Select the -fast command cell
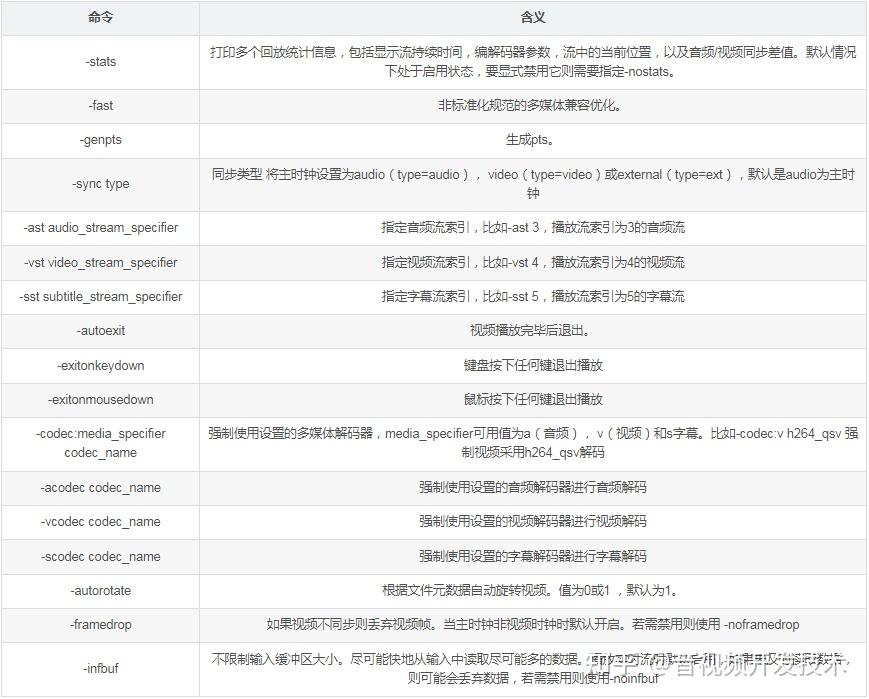 [100, 106]
